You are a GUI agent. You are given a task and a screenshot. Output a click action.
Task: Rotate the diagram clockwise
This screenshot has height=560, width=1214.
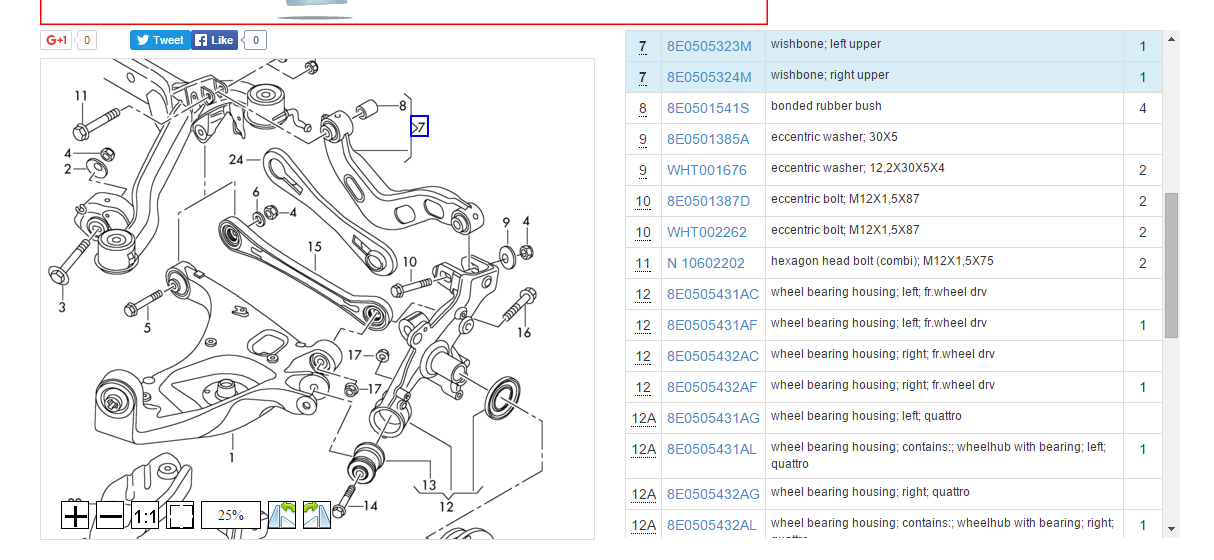click(316, 516)
